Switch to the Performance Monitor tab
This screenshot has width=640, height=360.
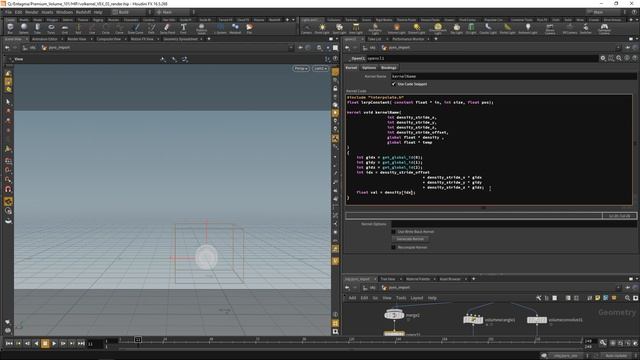pos(408,39)
